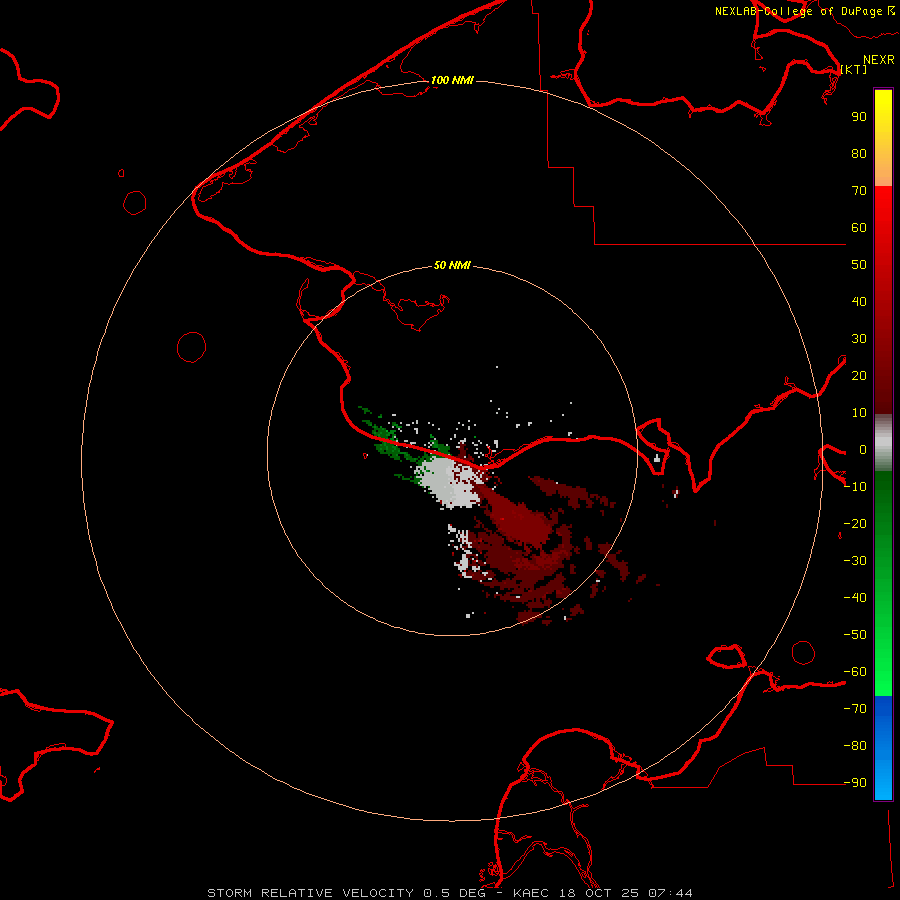Select the 50 value on the velocity scale
900x900 pixels.
(859, 265)
